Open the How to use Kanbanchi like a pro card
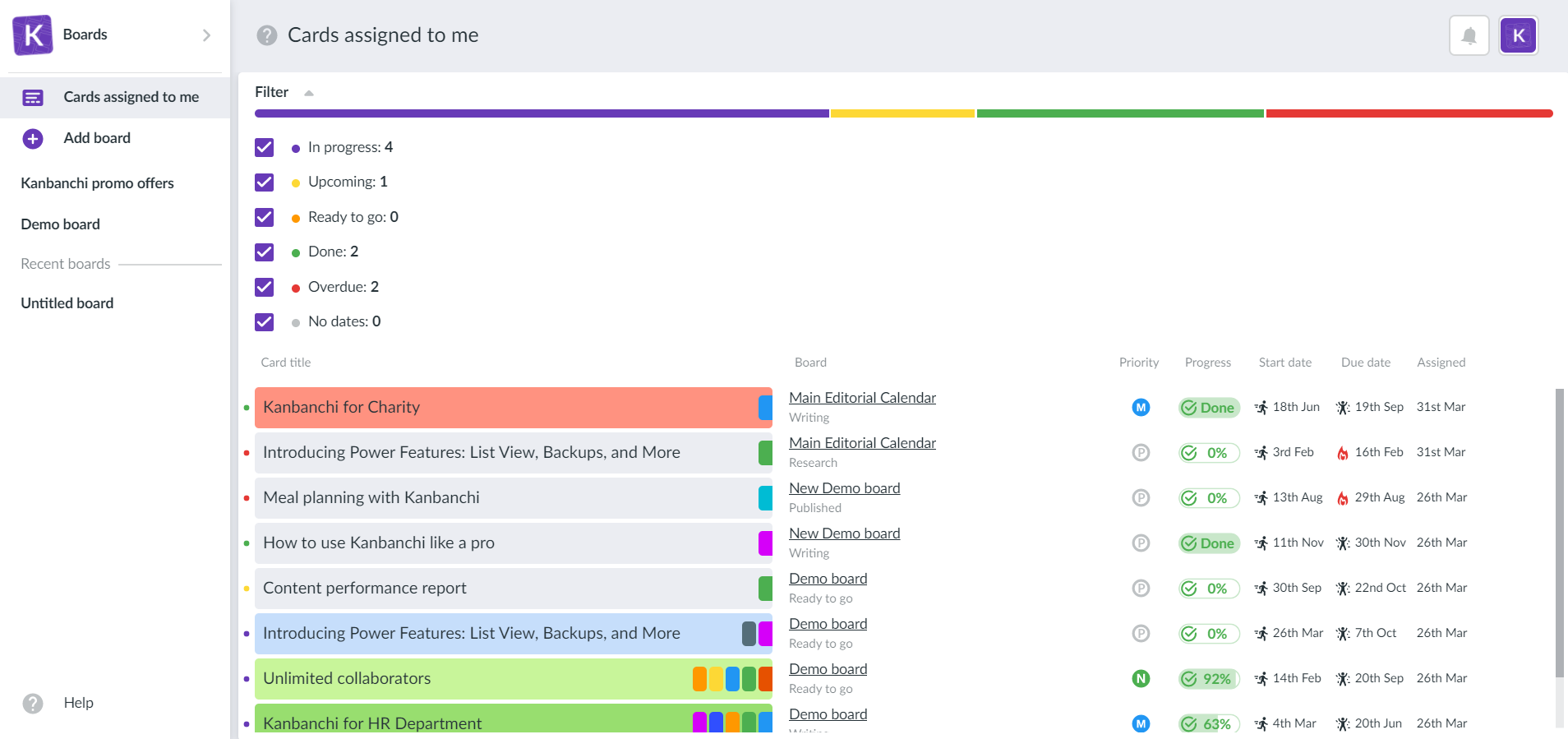1568x739 pixels. pyautogui.click(x=514, y=543)
